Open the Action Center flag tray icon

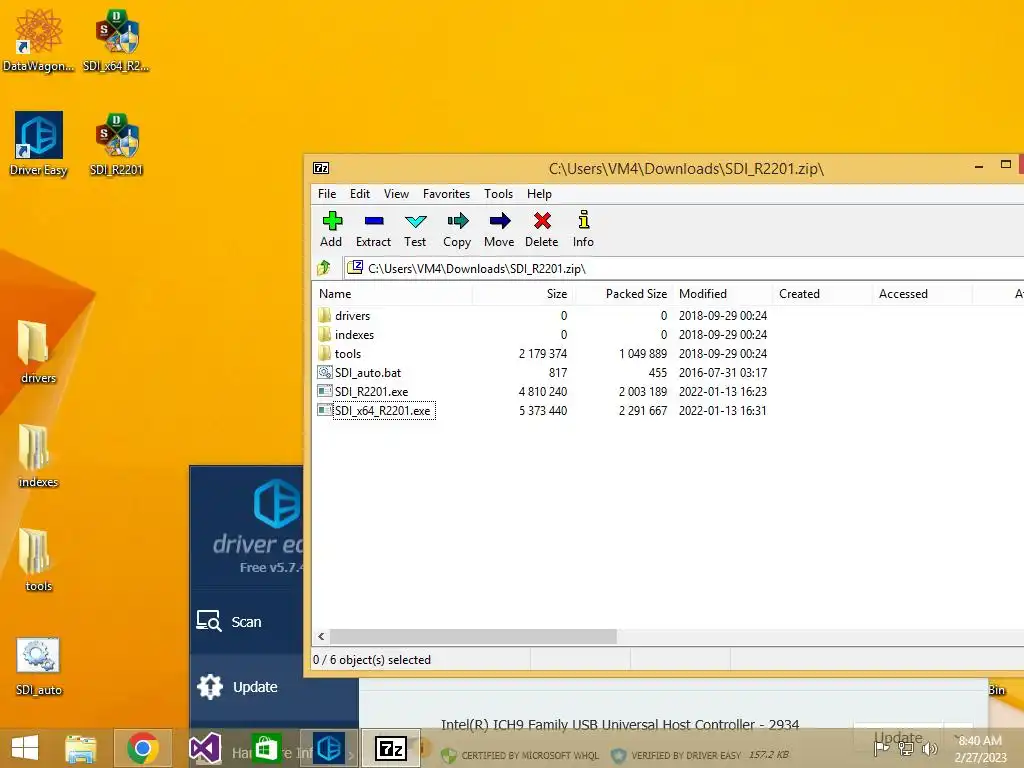(x=881, y=749)
